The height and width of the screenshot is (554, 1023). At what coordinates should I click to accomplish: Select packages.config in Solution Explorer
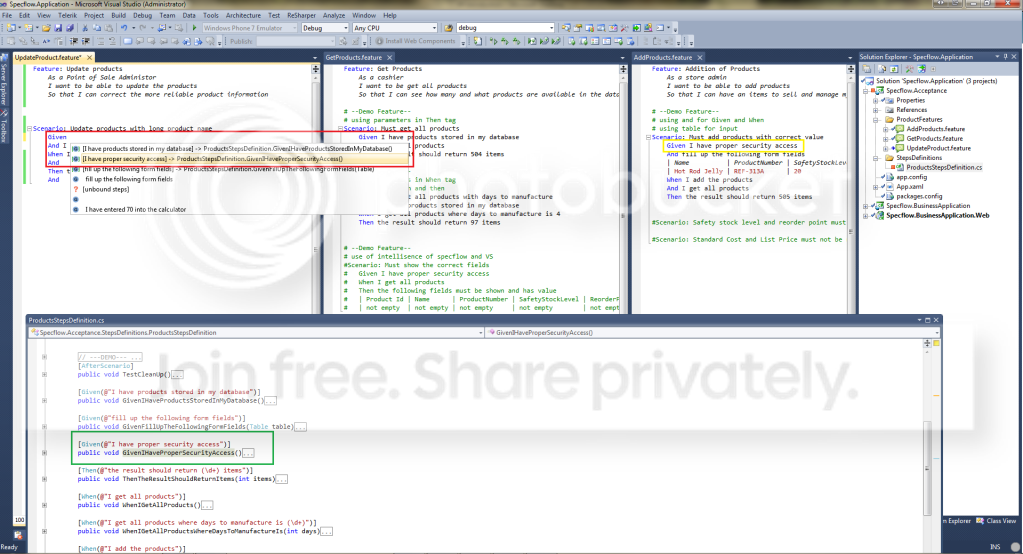click(919, 196)
